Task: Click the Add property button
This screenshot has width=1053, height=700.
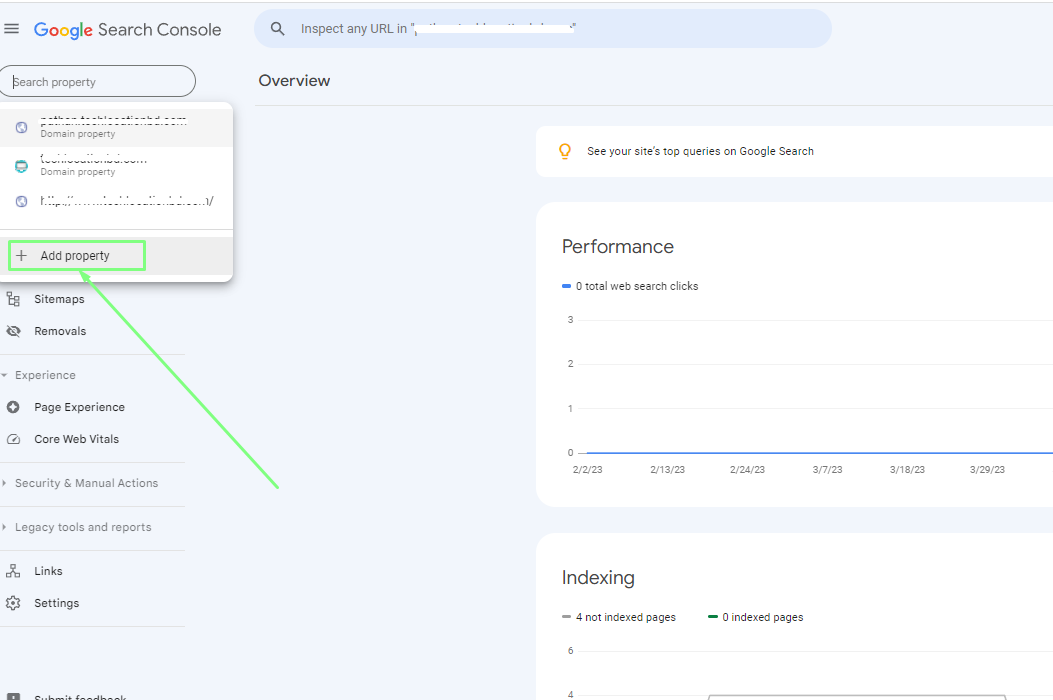Action: point(76,256)
